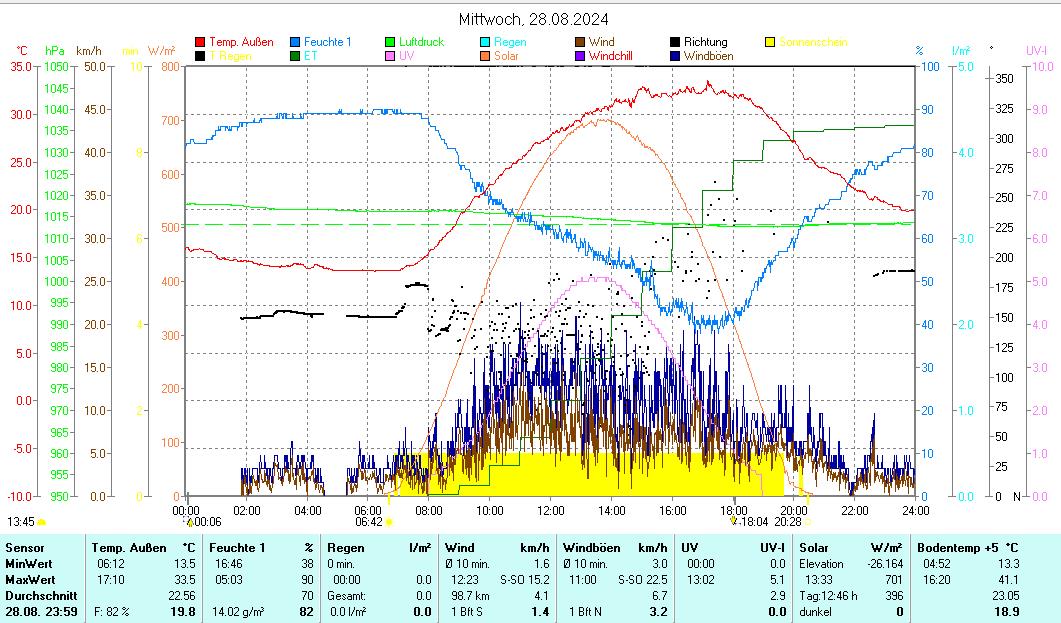
Task: Click the 18:04 marker below the time axis
Action: (x=733, y=520)
